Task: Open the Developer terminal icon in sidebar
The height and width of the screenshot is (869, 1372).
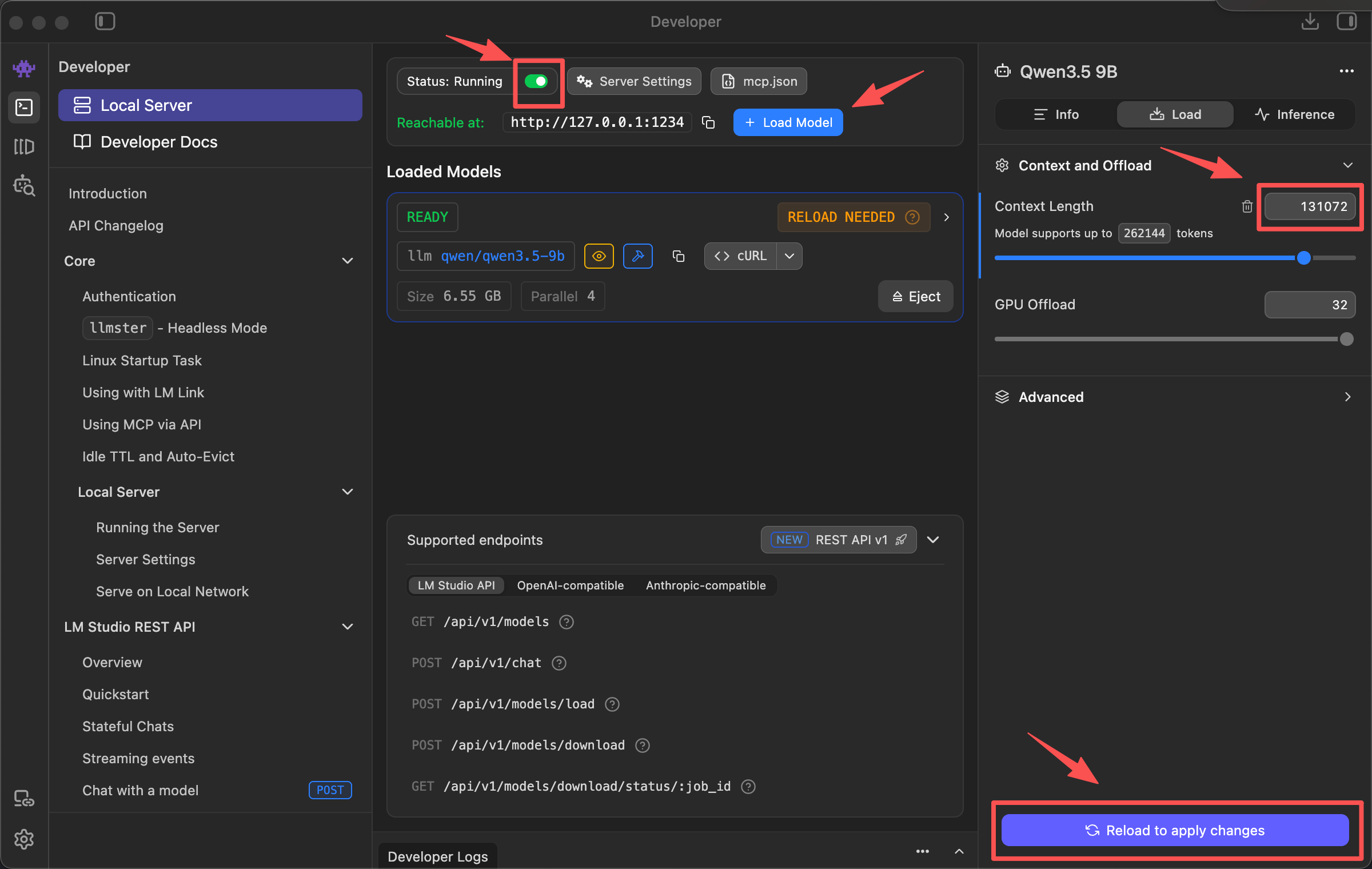Action: coord(24,107)
